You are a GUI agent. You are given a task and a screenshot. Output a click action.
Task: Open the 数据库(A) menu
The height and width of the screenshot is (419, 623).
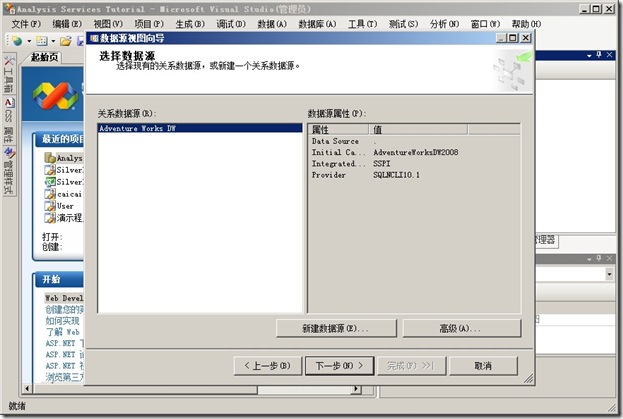(x=317, y=24)
